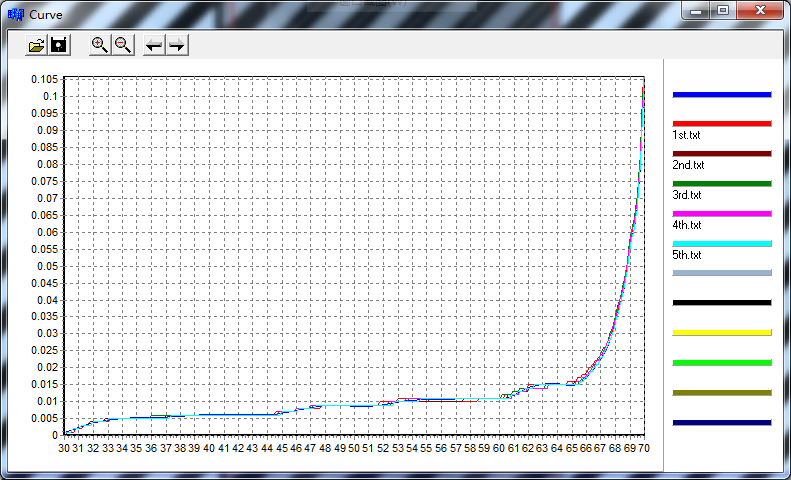Zoom out with the minus magnifier
Screen dimensions: 791x480
122,45
